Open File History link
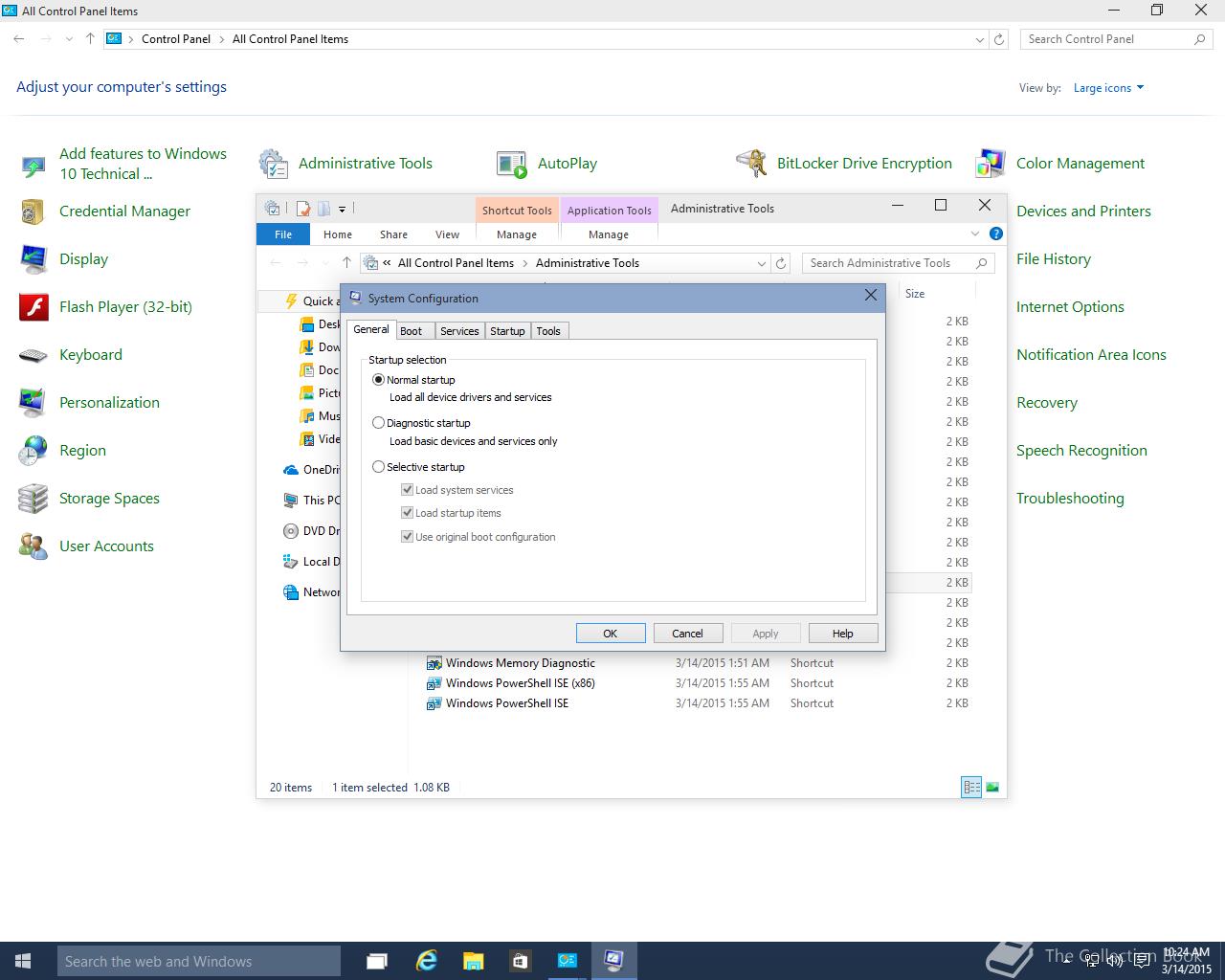Image resolution: width=1225 pixels, height=980 pixels. (1054, 259)
